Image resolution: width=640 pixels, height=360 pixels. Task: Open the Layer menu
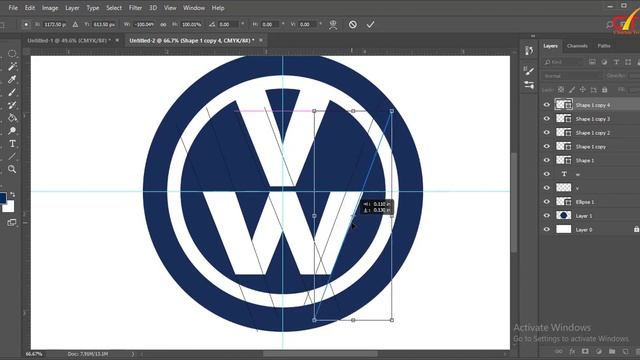[x=72, y=8]
